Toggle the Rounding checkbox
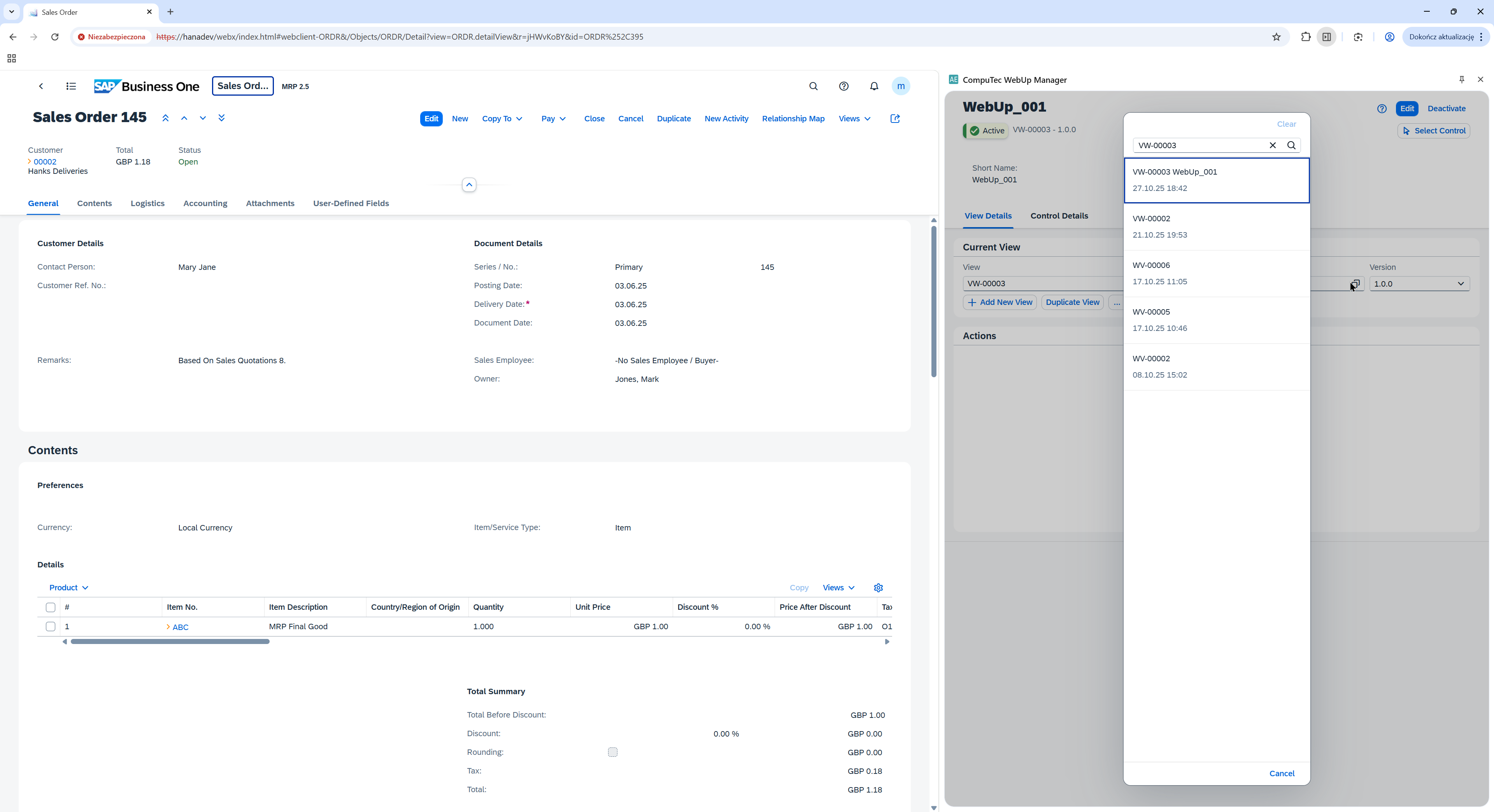The width and height of the screenshot is (1494, 812). [x=612, y=752]
